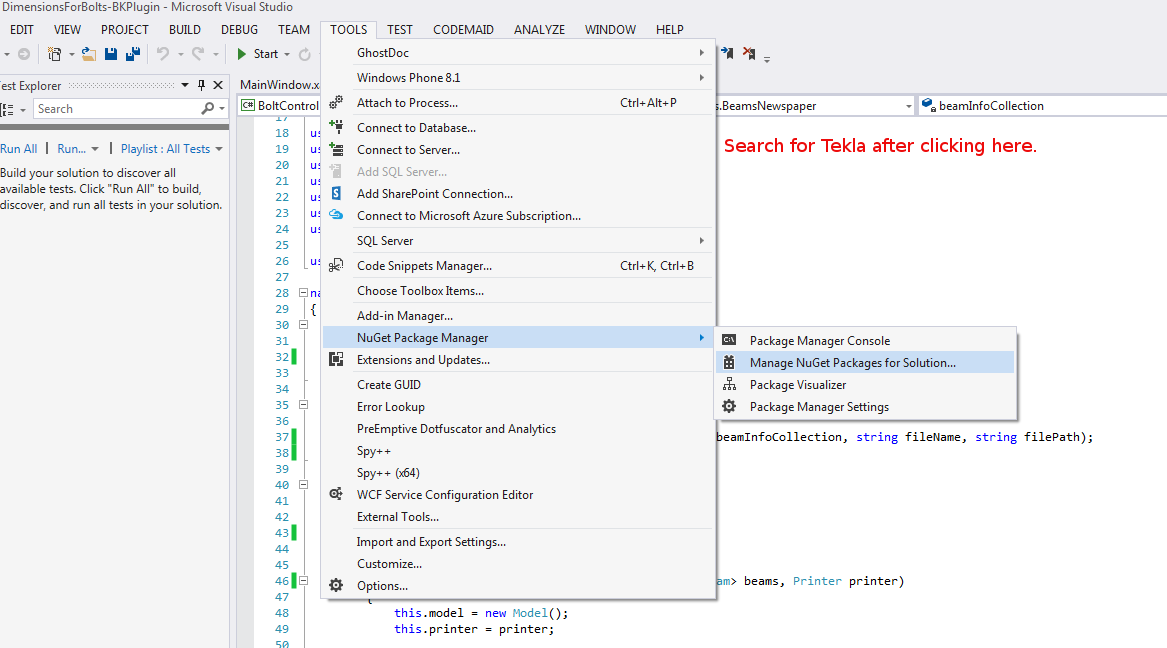1167x648 pixels.
Task: Click the Package Visualizer icon
Action: [x=729, y=385]
